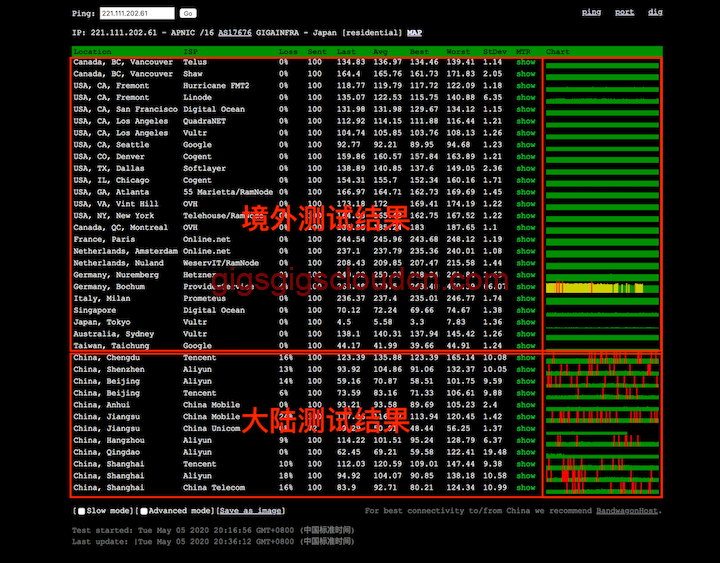Click the ISP column header

(x=190, y=52)
